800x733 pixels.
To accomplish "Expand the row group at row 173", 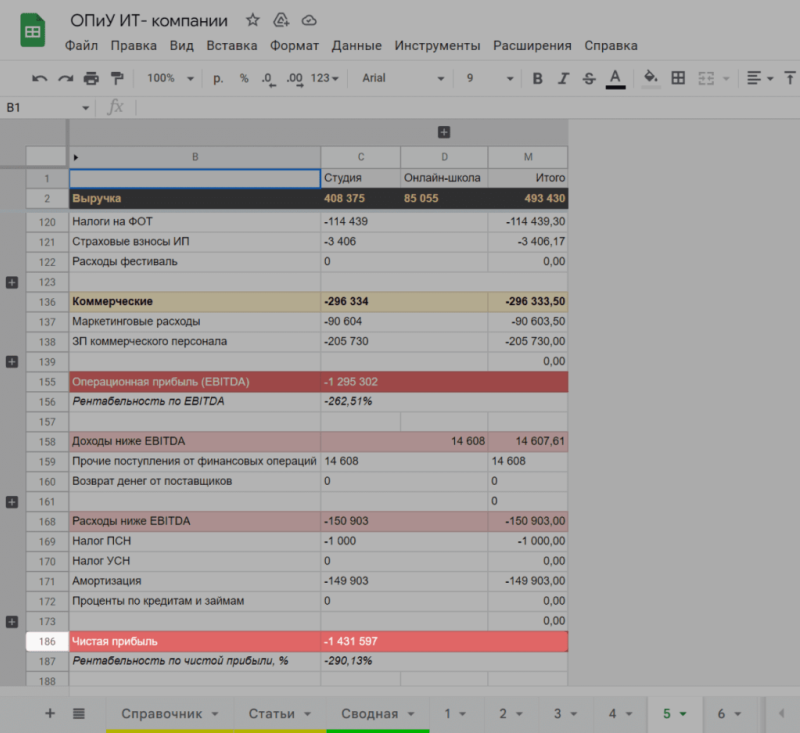I will (12, 622).
